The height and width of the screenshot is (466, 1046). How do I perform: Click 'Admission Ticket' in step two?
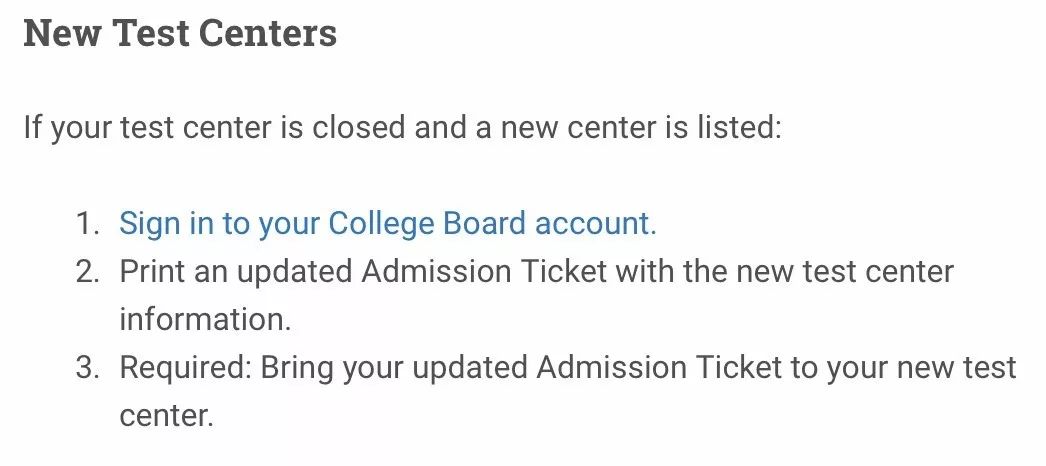tap(484, 272)
